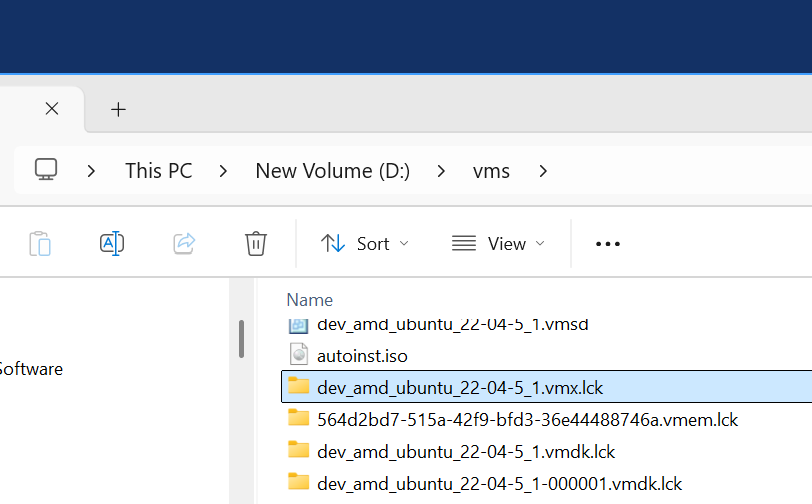Image resolution: width=812 pixels, height=504 pixels.
Task: Select dev_amd_ubuntu_22-04-5_1.vmsd file
Action: click(x=453, y=325)
